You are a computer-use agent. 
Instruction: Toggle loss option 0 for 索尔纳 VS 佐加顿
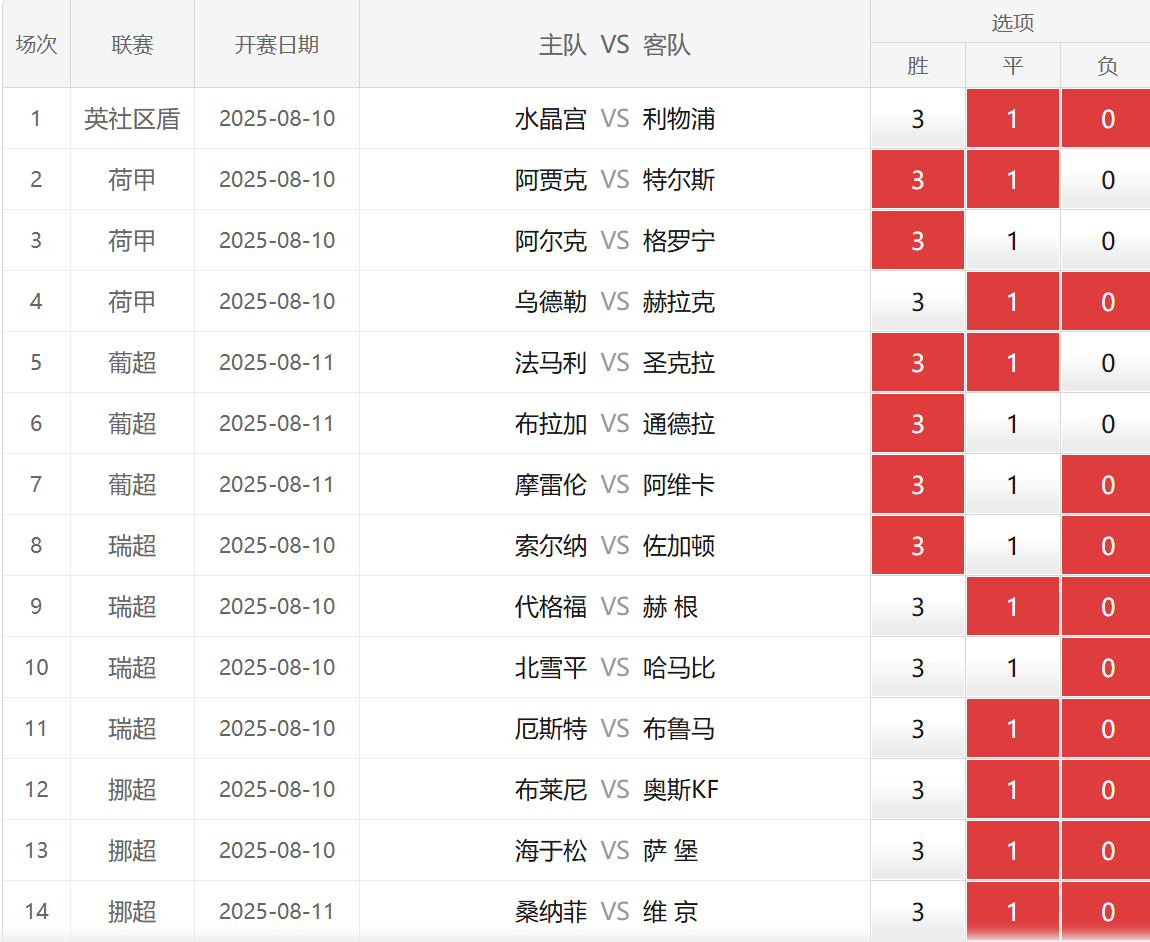click(1107, 545)
